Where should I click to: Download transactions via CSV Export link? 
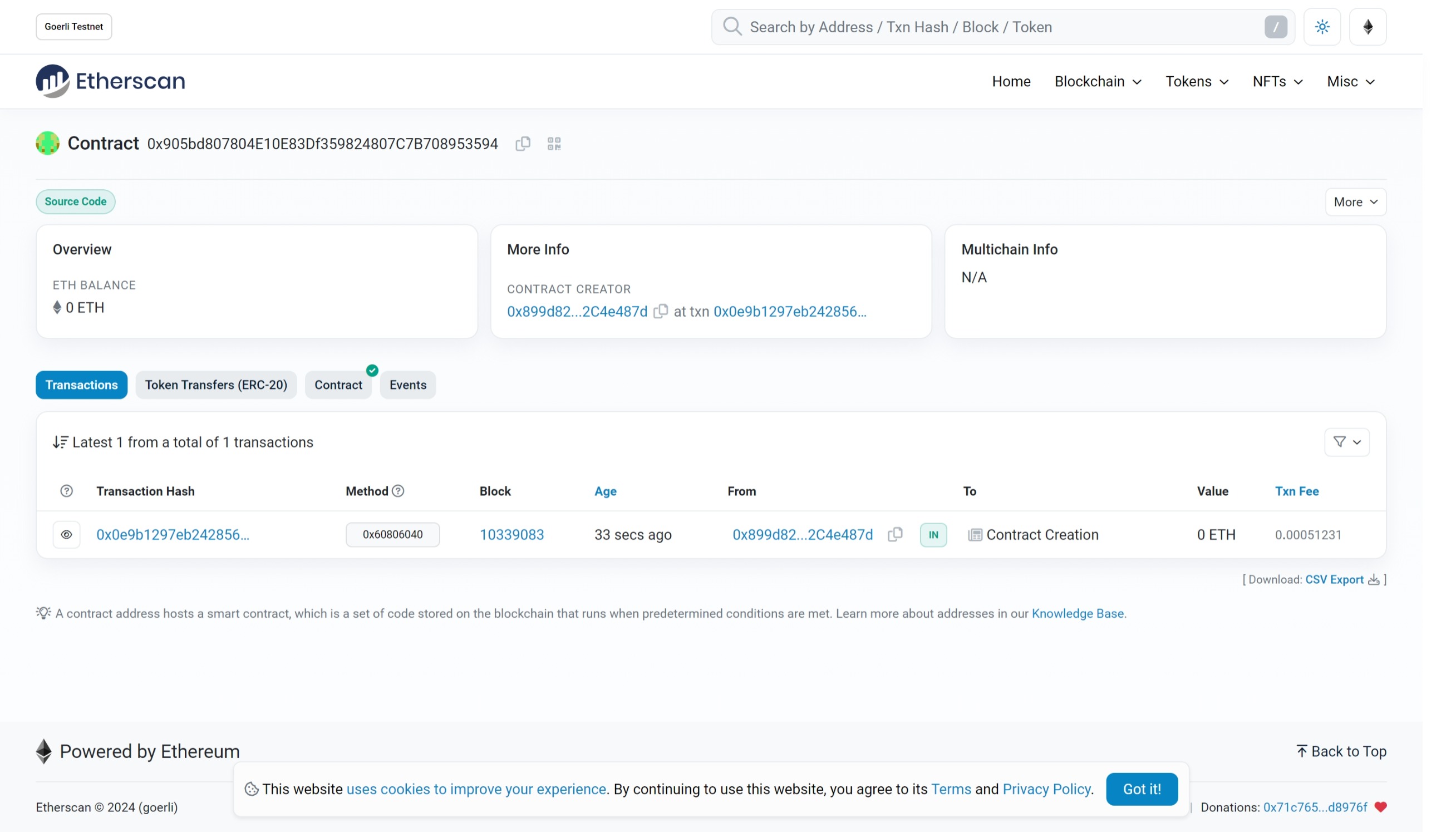point(1334,579)
